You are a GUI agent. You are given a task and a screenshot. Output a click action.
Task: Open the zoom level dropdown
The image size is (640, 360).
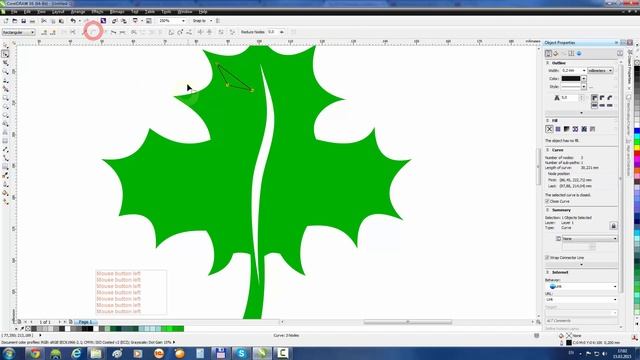pos(183,21)
